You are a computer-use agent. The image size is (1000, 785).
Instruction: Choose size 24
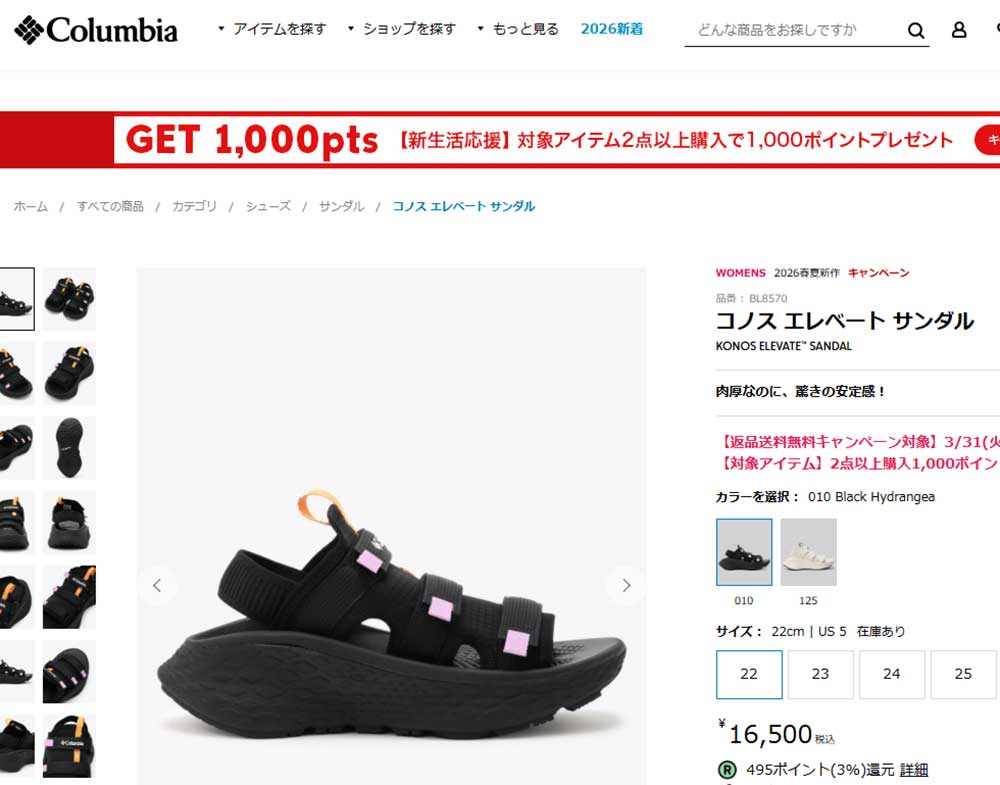point(892,674)
